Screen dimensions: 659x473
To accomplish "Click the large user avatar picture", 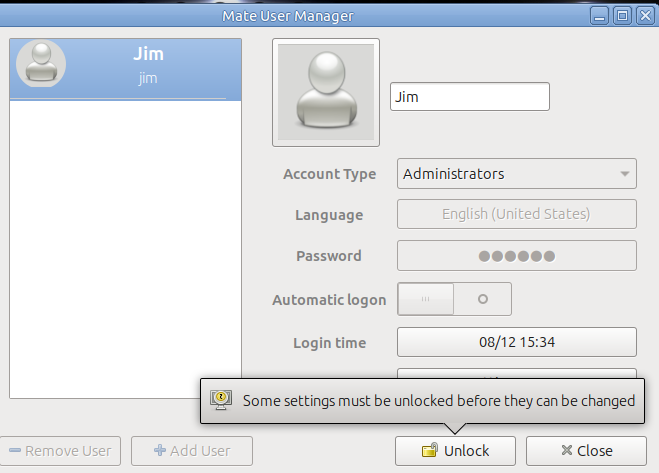I will click(x=326, y=92).
